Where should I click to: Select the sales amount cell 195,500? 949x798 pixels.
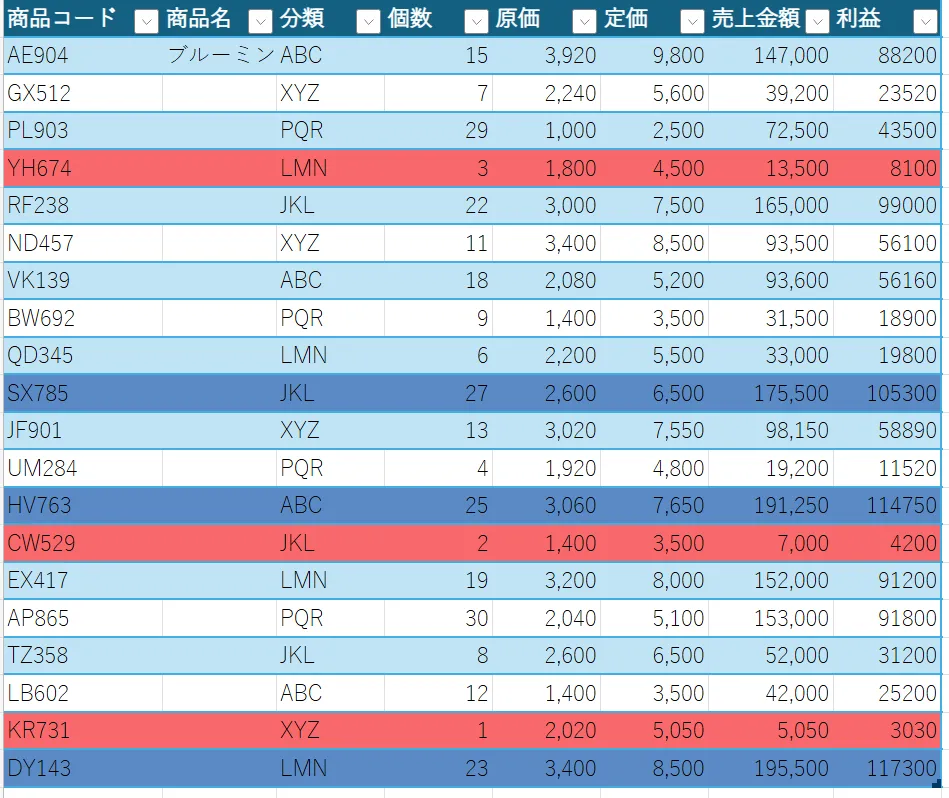coord(772,768)
